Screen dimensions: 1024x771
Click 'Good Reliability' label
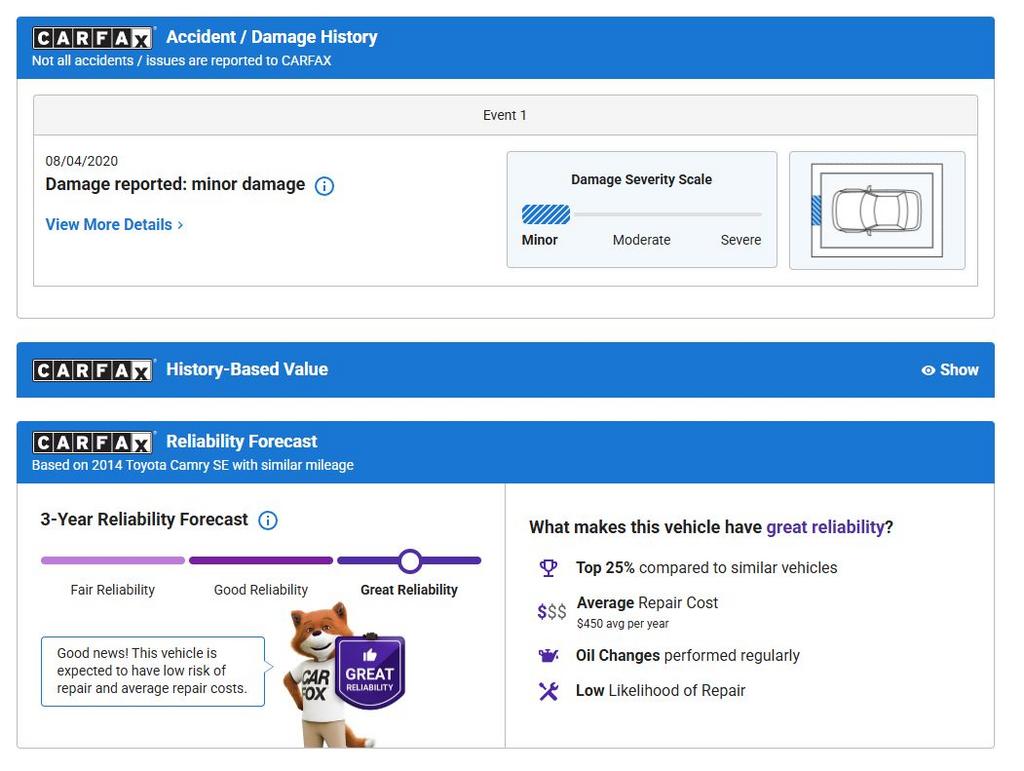coord(261,590)
